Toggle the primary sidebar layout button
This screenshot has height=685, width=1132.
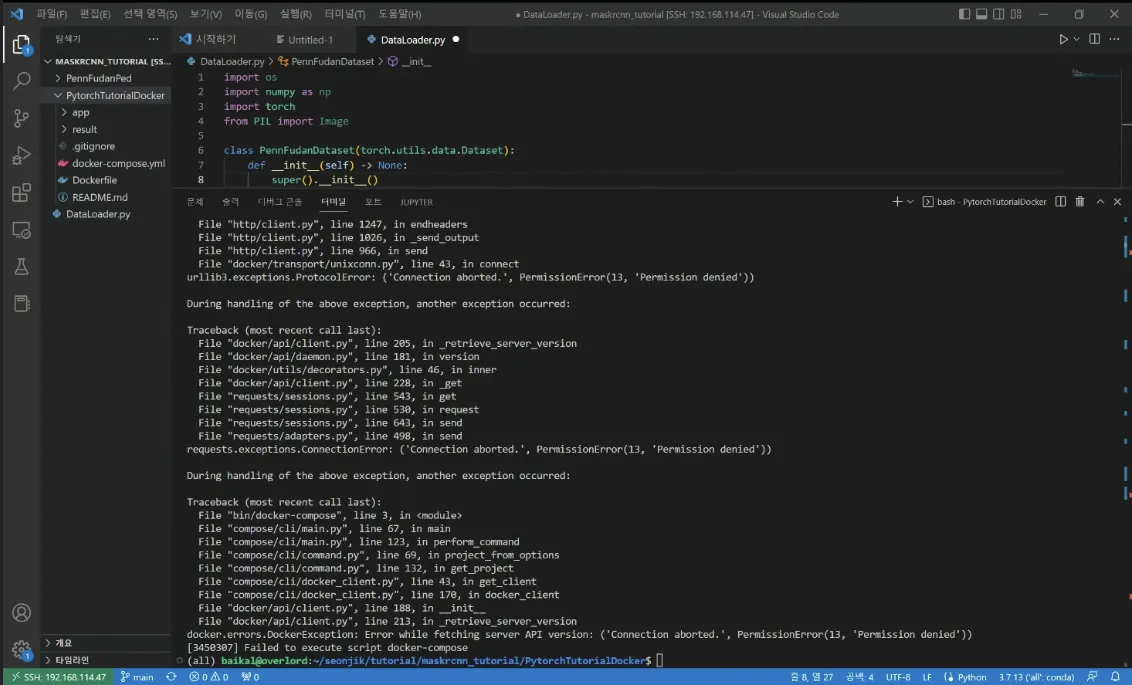pos(963,14)
